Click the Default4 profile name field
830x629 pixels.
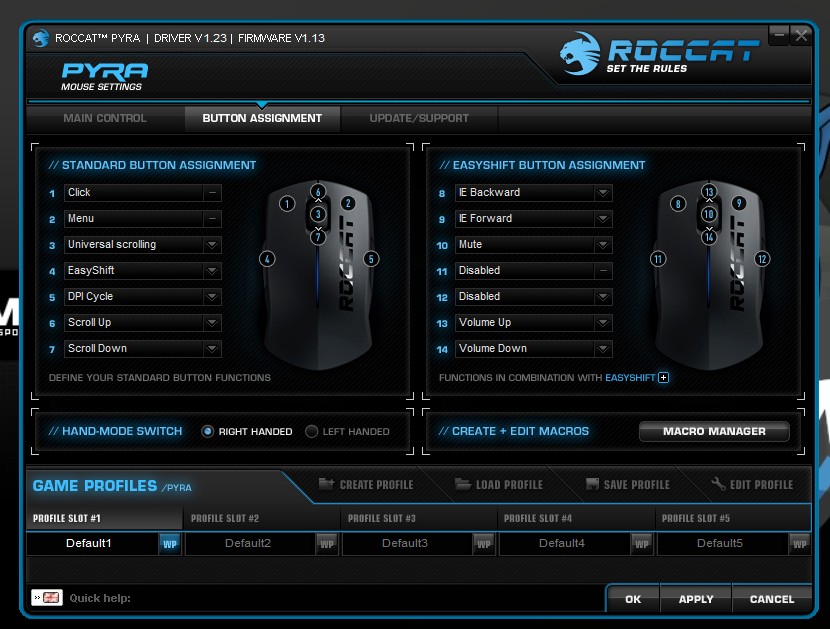click(562, 544)
